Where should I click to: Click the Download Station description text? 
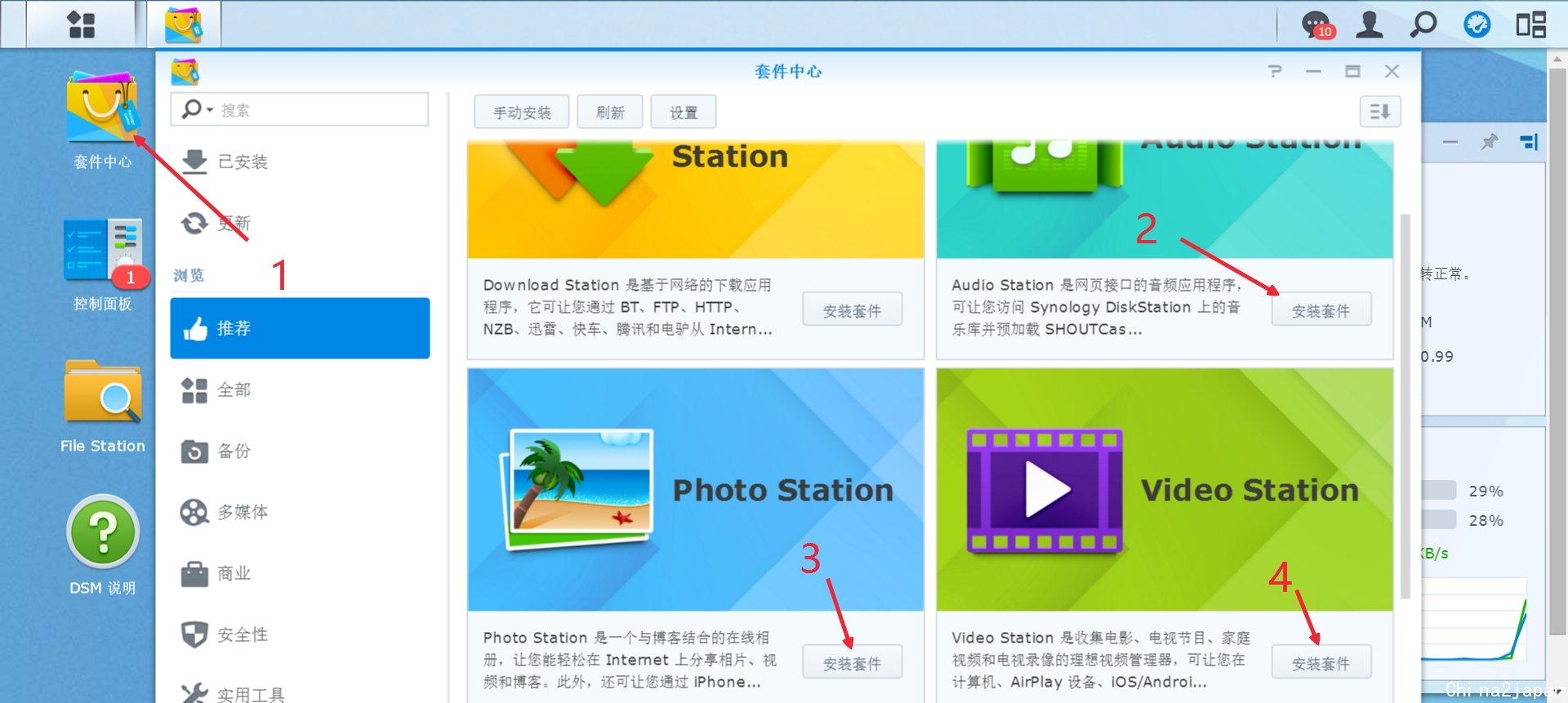pyautogui.click(x=627, y=307)
